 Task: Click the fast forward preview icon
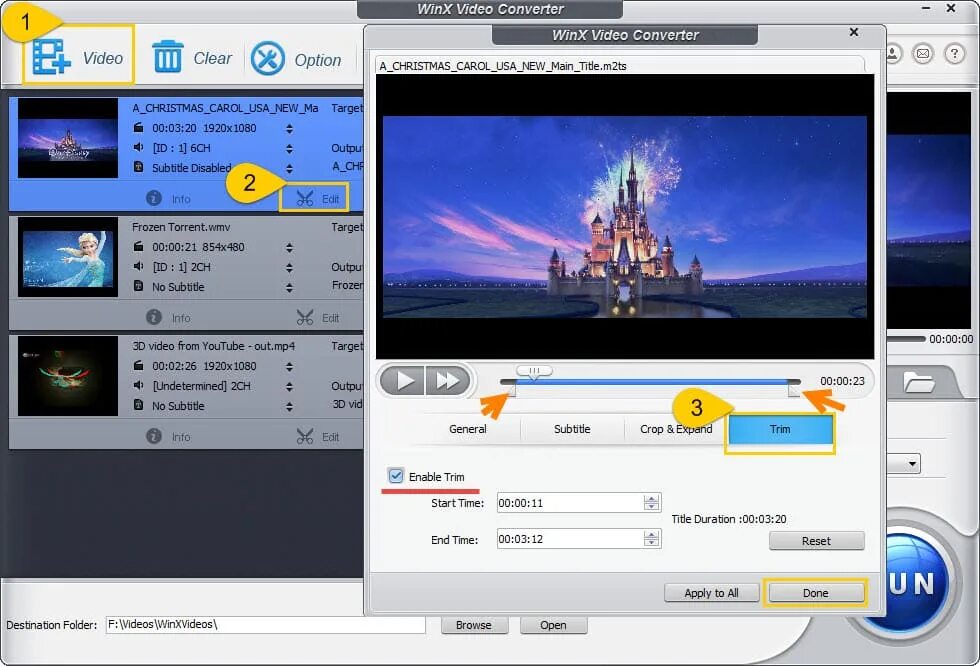(447, 380)
